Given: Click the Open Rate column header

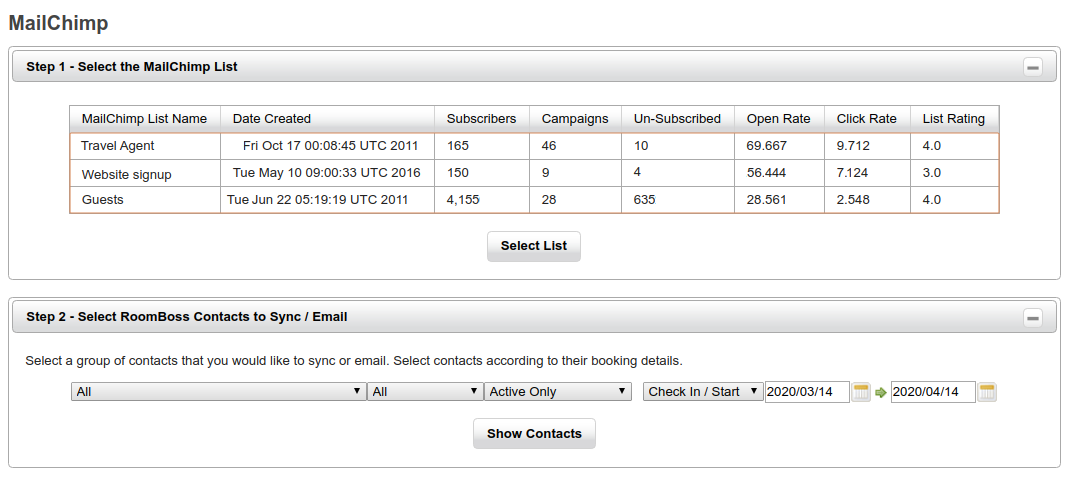Looking at the screenshot, I should coord(778,119).
